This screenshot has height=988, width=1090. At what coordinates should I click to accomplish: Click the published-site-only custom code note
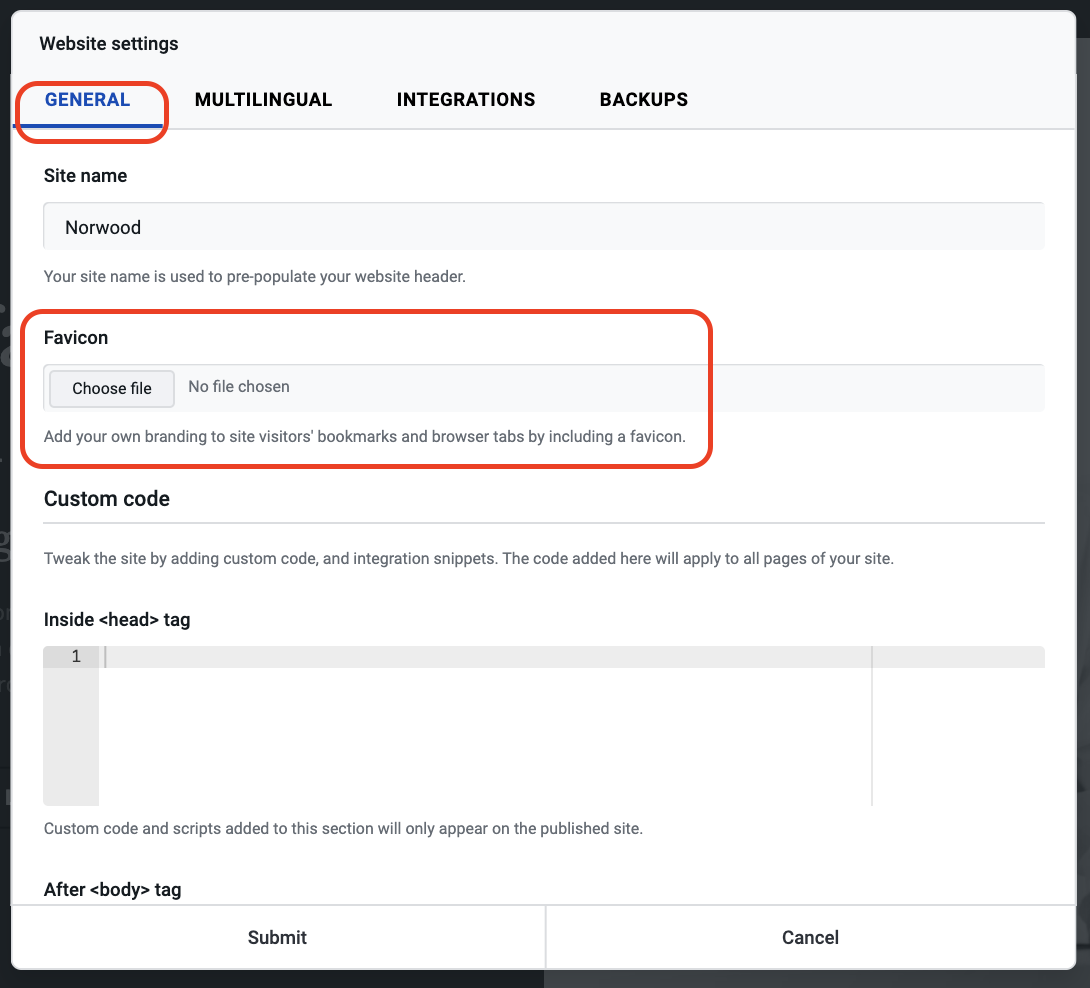[x=343, y=828]
